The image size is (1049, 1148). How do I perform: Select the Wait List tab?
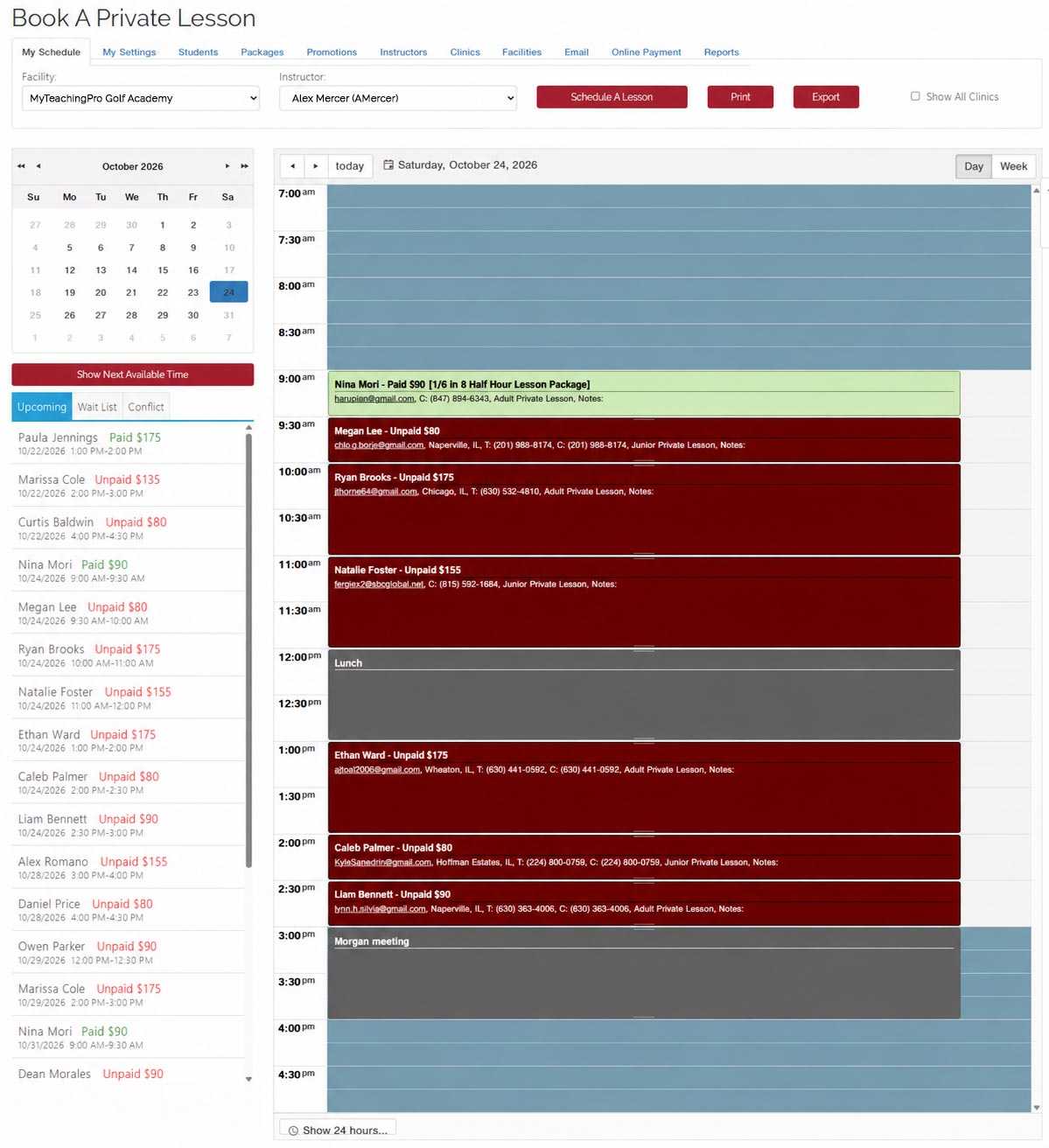click(x=97, y=407)
